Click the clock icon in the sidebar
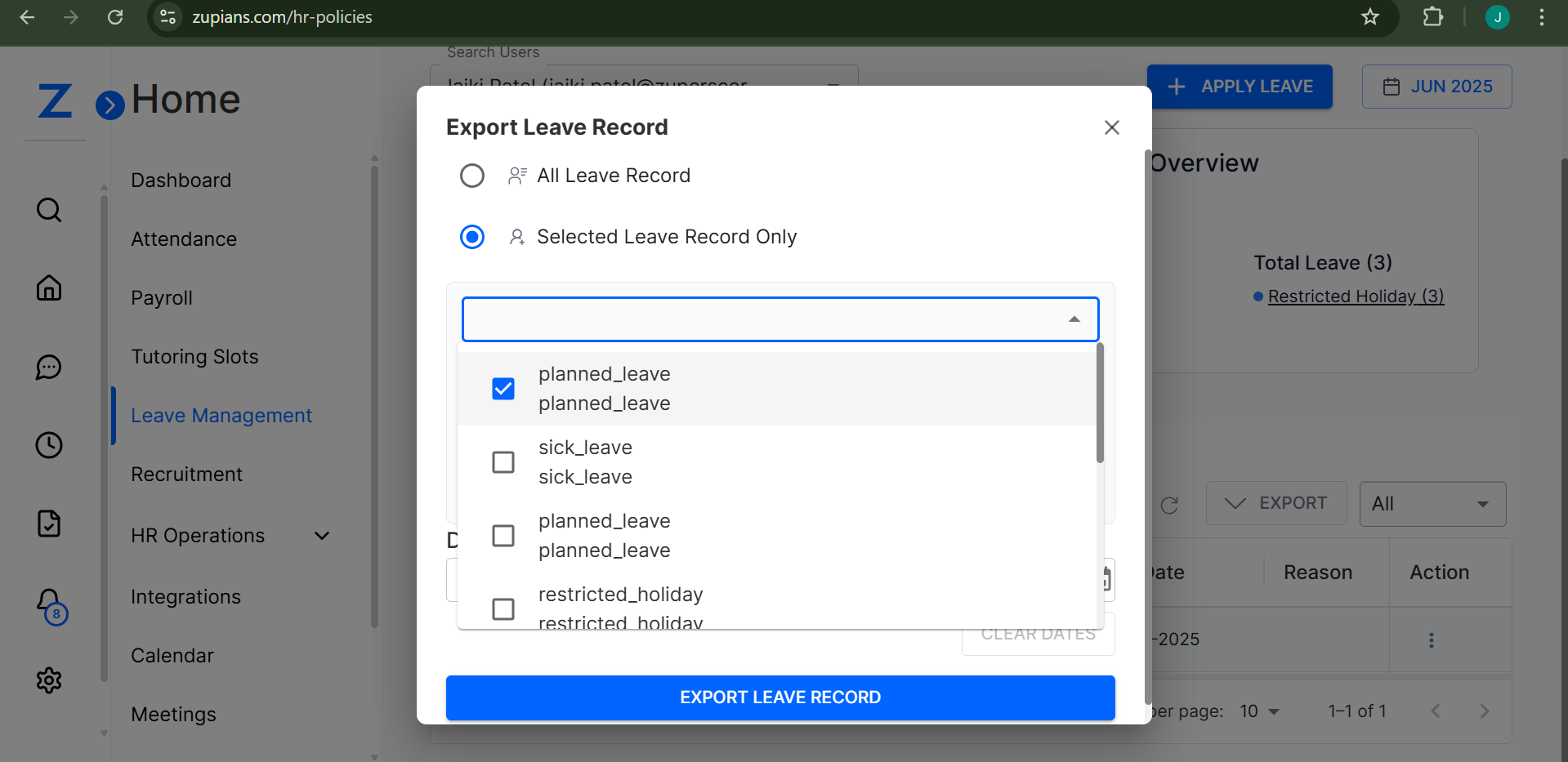This screenshot has height=762, width=1568. coord(48,445)
